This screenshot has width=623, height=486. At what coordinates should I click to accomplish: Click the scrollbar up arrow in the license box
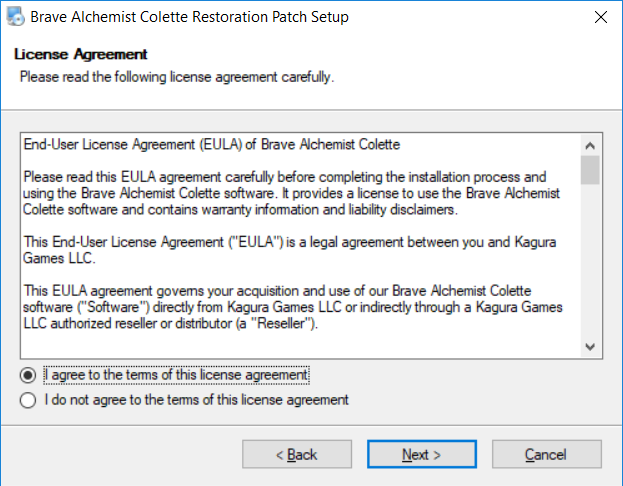click(x=590, y=141)
